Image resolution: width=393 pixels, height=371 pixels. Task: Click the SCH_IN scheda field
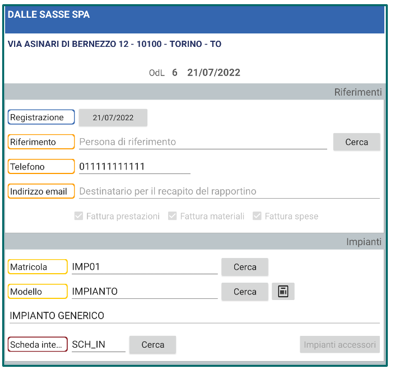(x=99, y=345)
